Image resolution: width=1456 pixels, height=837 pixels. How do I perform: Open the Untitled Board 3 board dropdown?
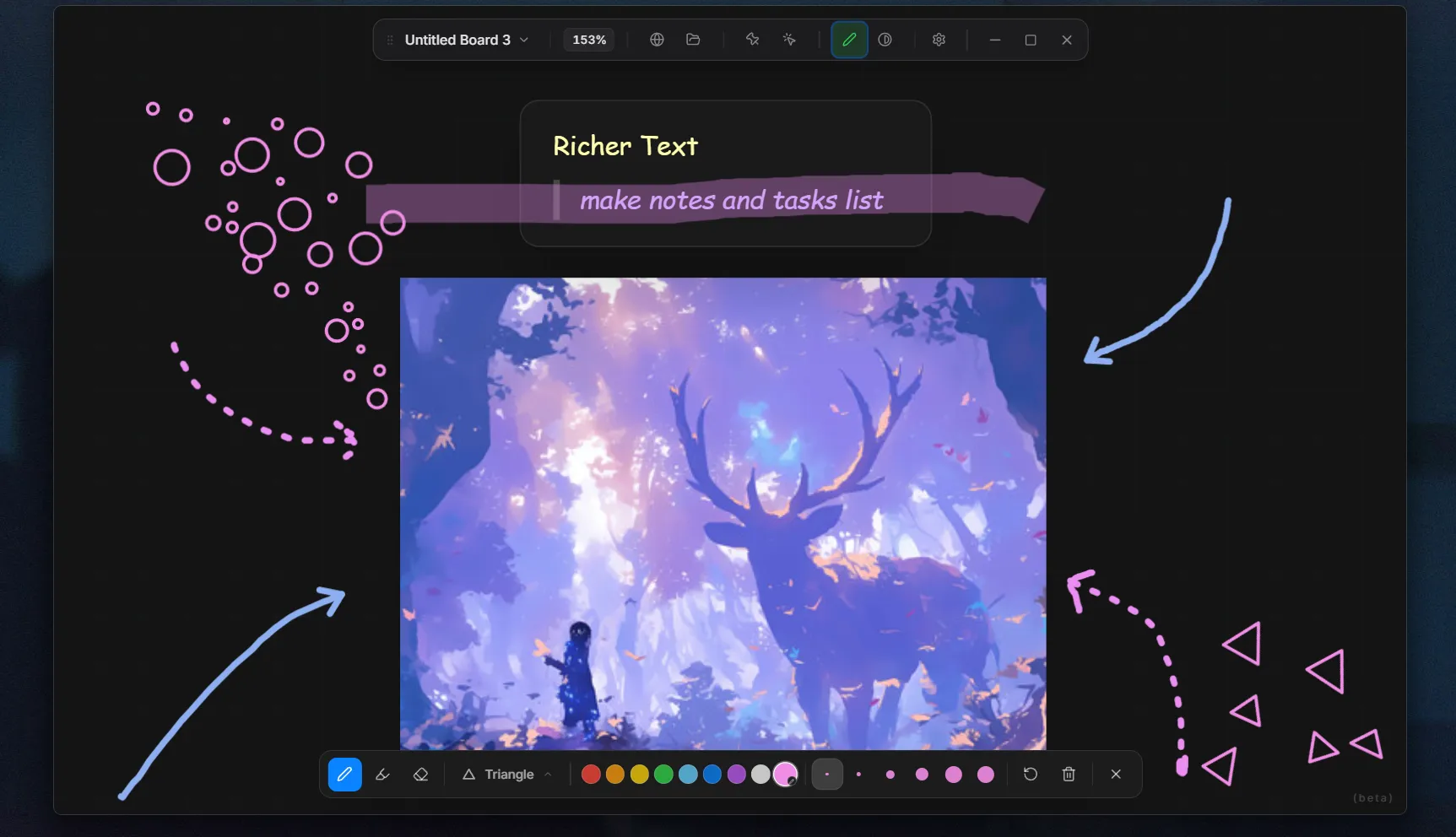tap(466, 40)
